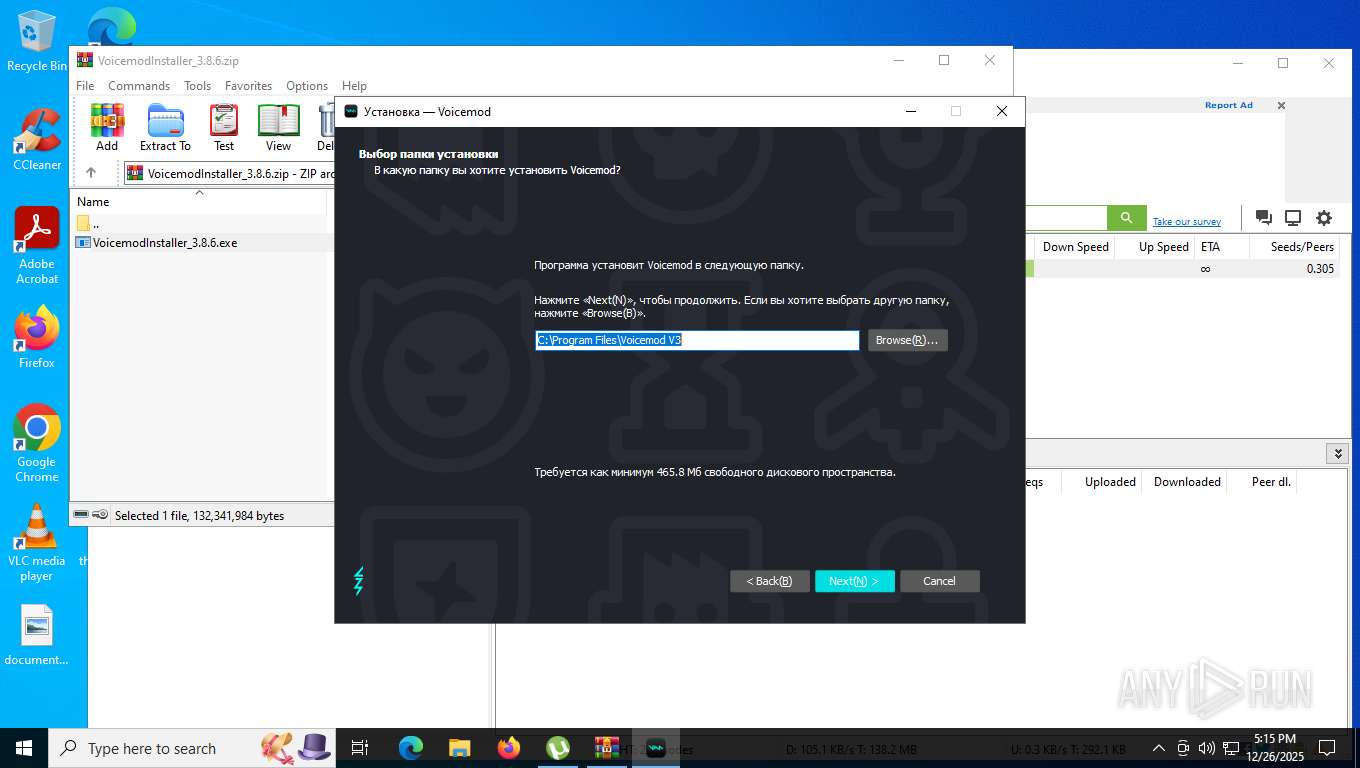
Task: Switch to Firefox on the taskbar
Action: [509, 748]
